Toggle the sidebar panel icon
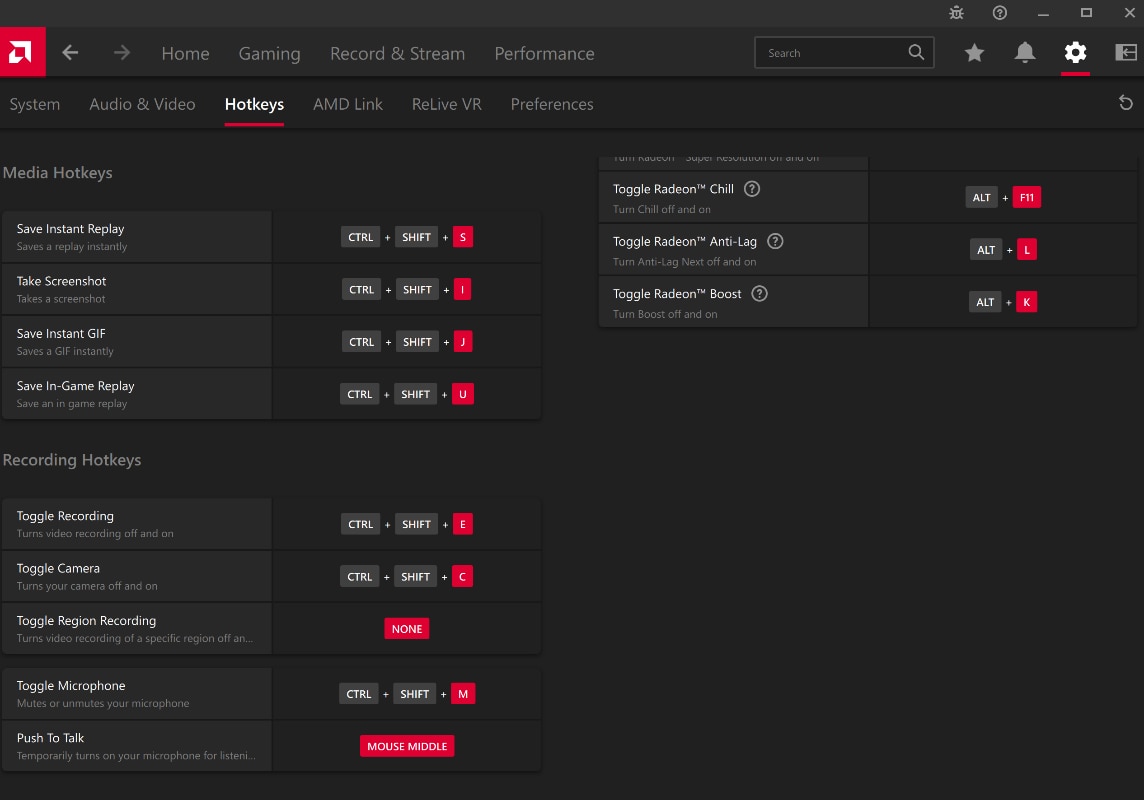The height and width of the screenshot is (800, 1144). click(x=1126, y=53)
